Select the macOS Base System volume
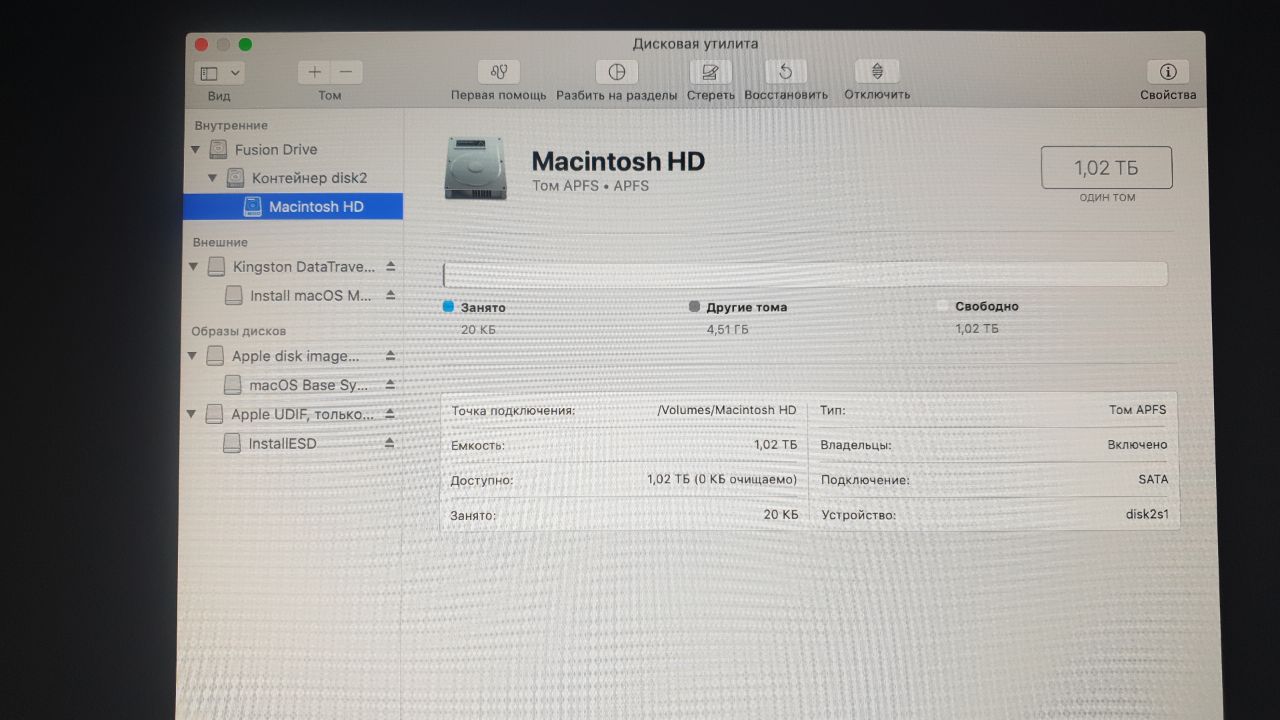This screenshot has width=1280, height=720. coord(308,385)
